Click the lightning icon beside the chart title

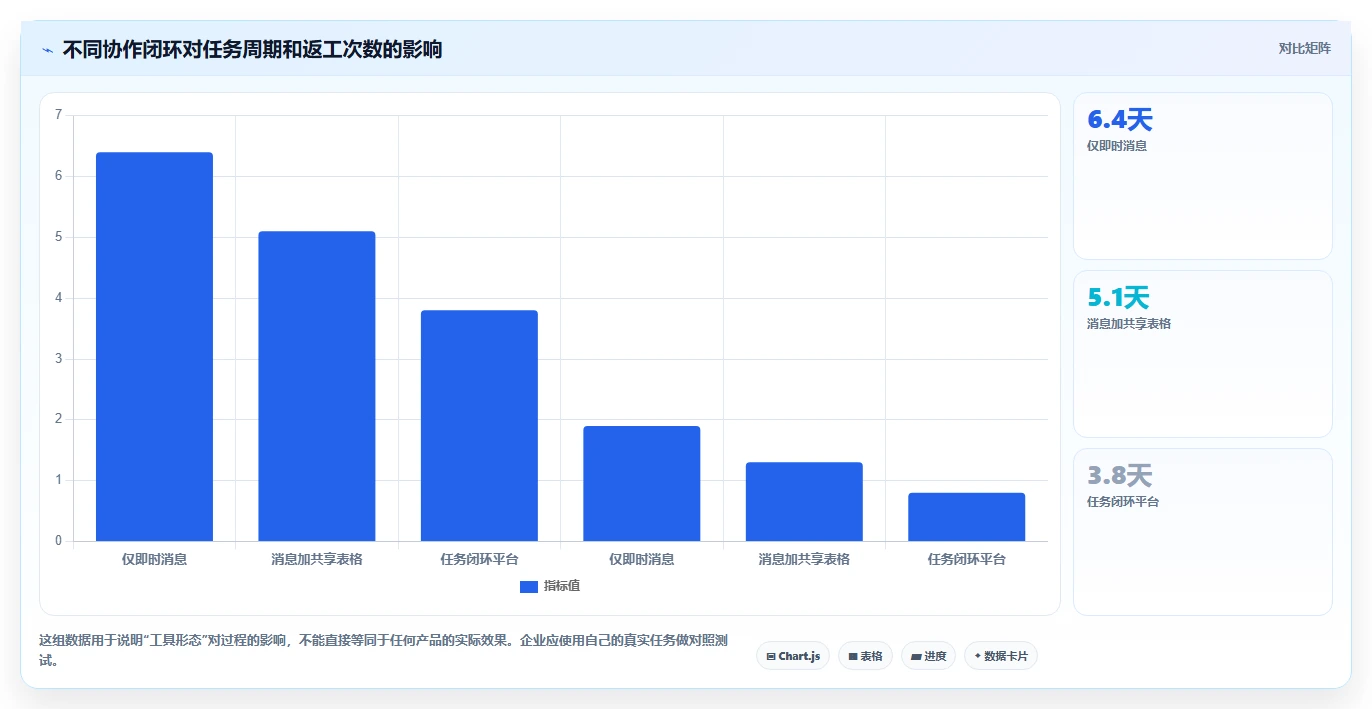tap(47, 49)
